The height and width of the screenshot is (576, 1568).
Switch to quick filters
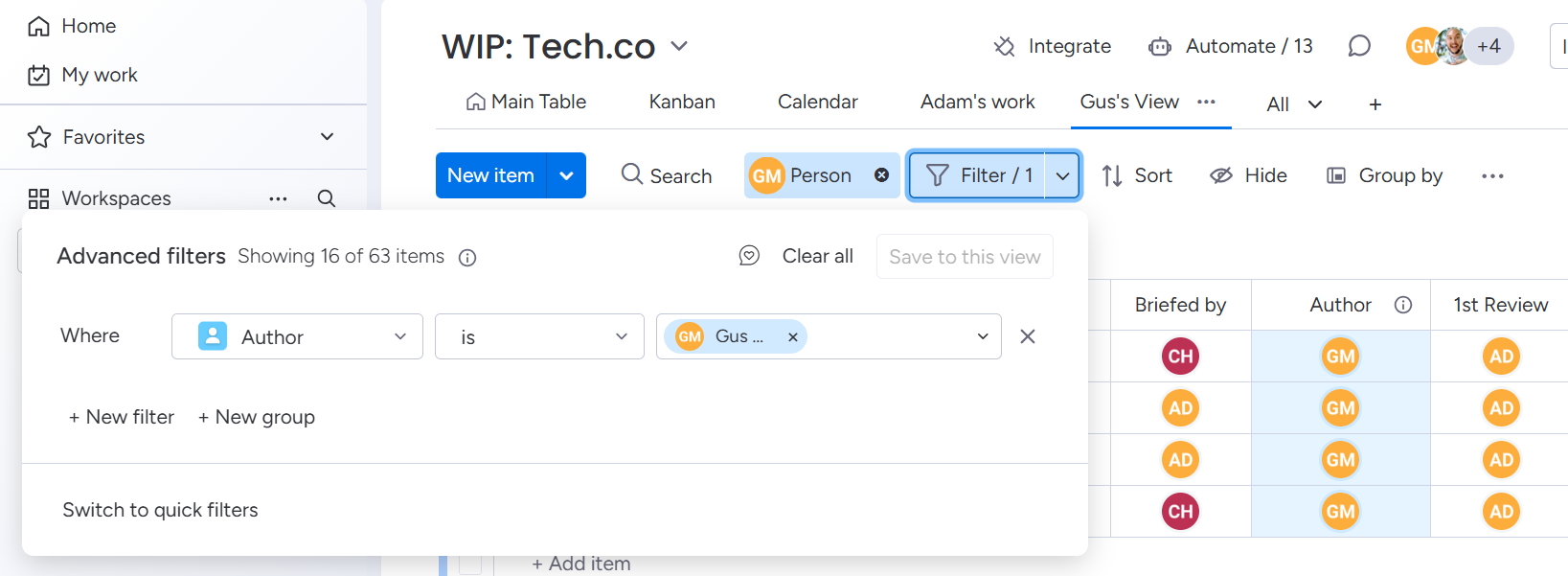[160, 510]
